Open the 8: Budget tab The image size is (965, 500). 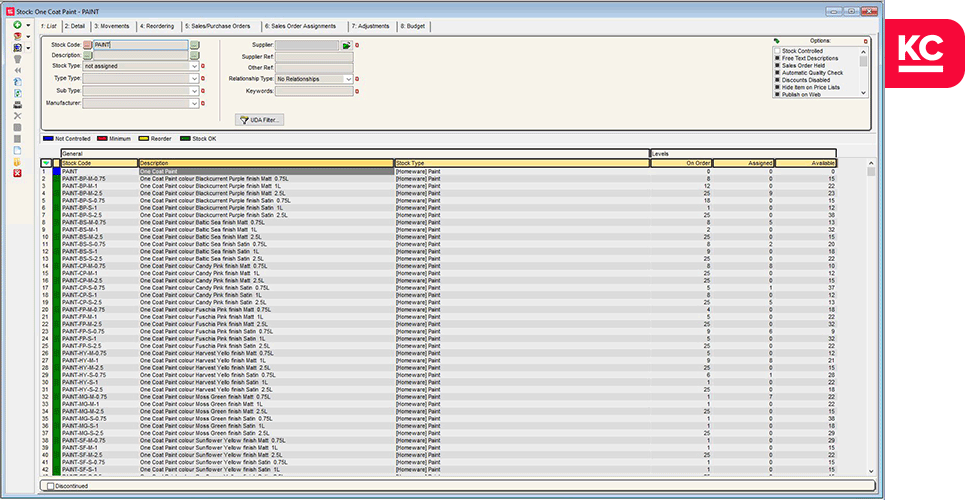point(414,26)
